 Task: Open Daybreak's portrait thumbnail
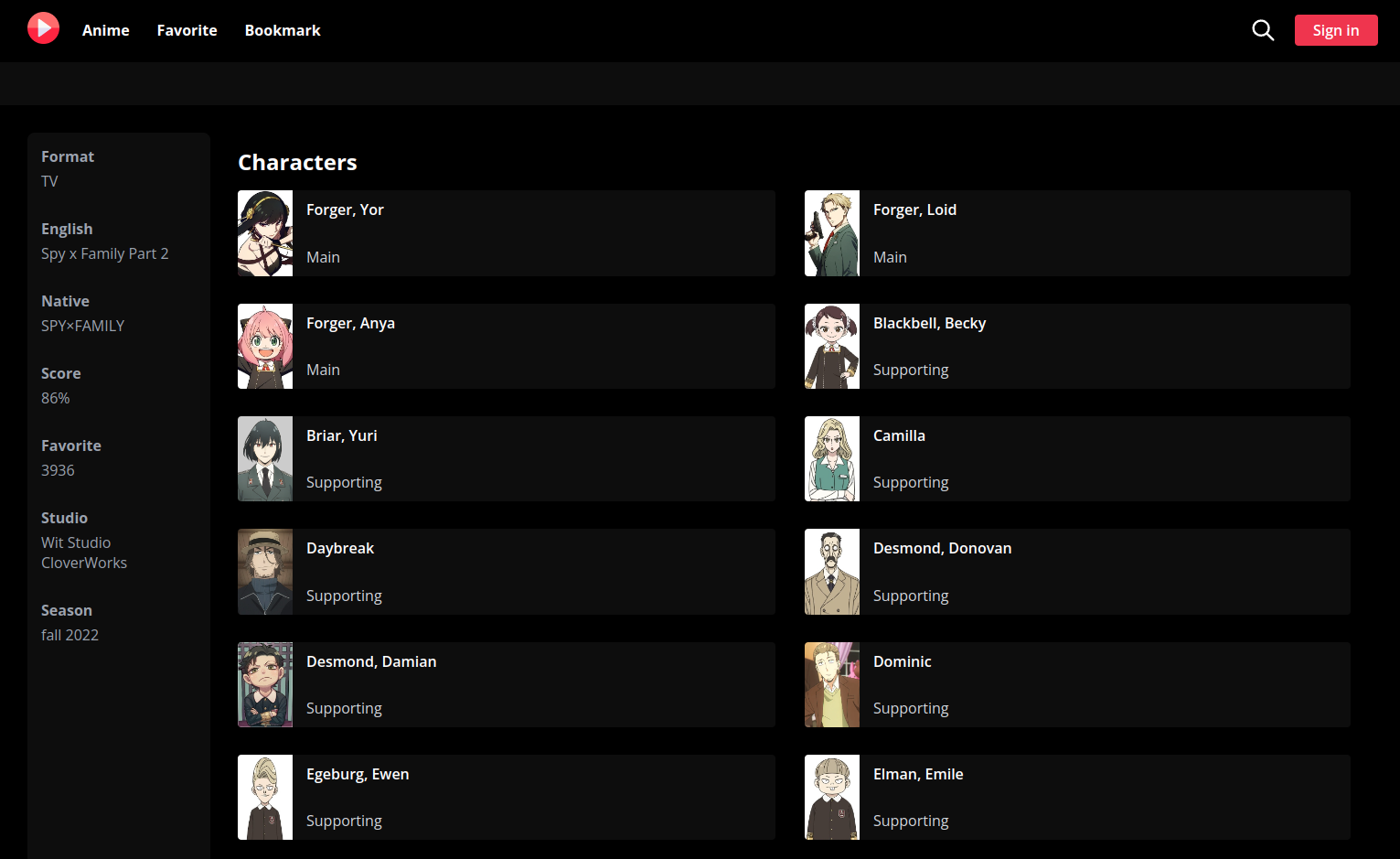pyautogui.click(x=265, y=572)
